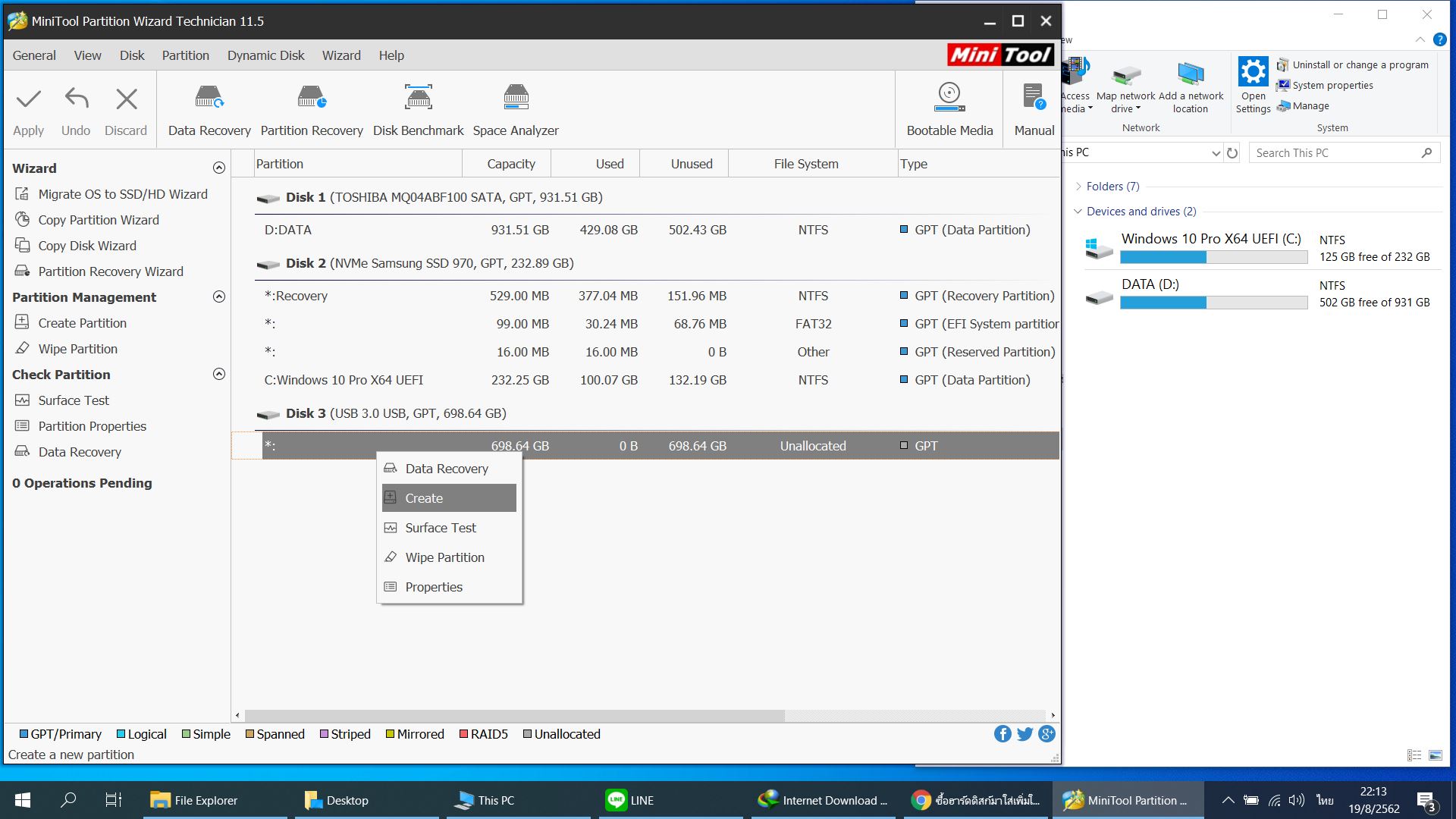The height and width of the screenshot is (819, 1456).
Task: Launch Disk Benchmark from the toolbar
Action: [x=418, y=99]
